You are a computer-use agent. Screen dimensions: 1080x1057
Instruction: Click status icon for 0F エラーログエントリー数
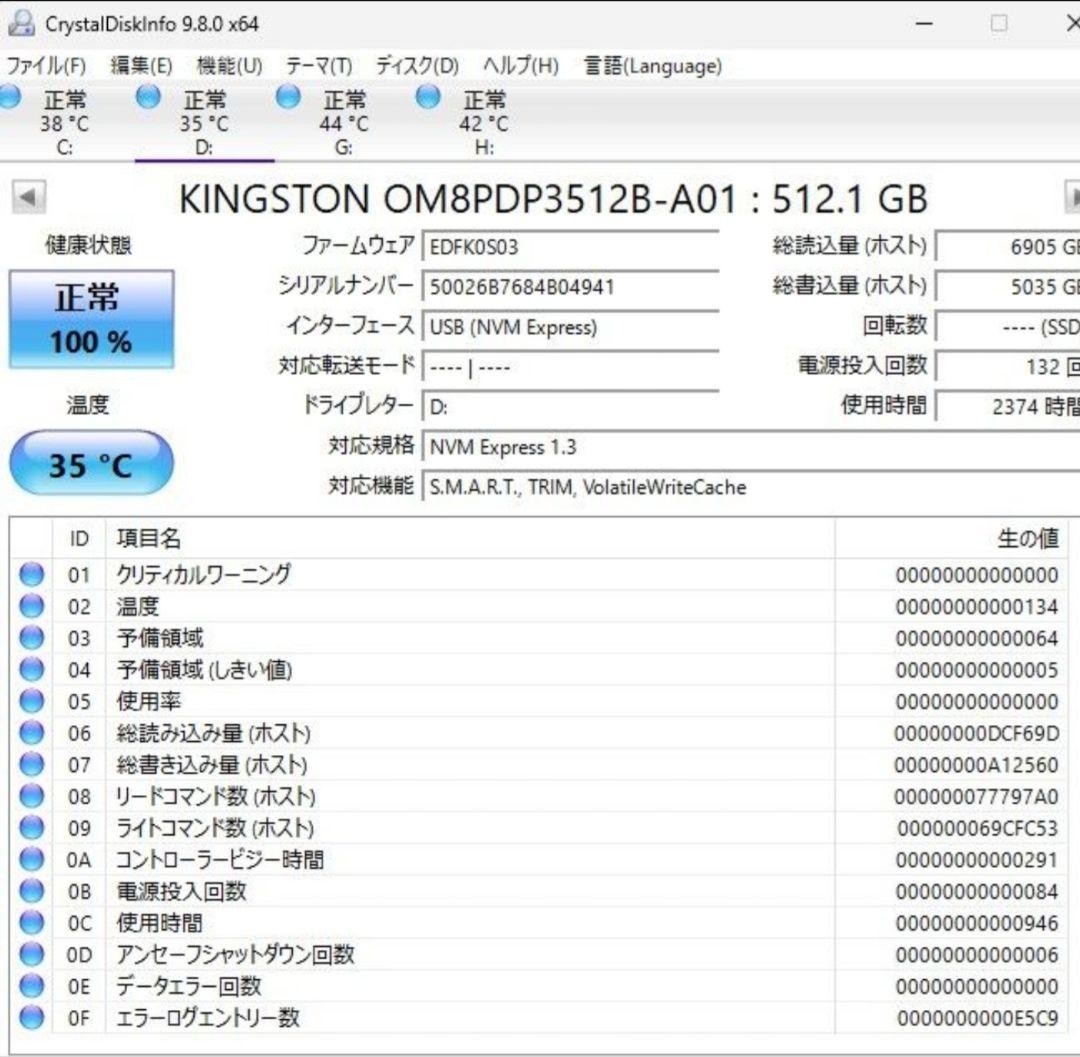click(32, 1018)
